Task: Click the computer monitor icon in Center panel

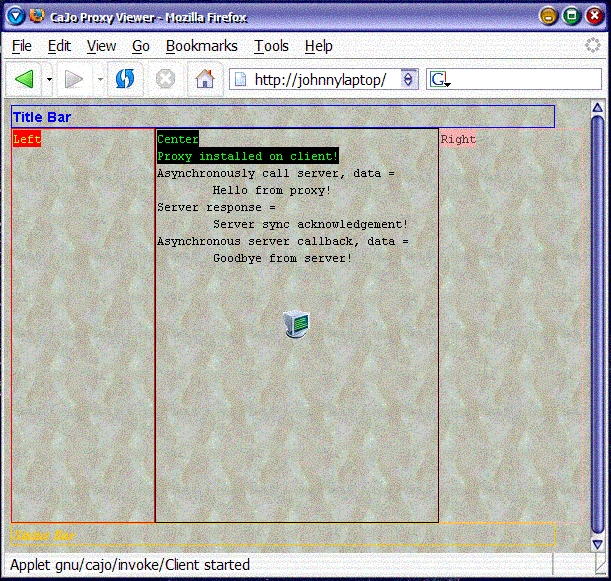Action: [x=296, y=324]
